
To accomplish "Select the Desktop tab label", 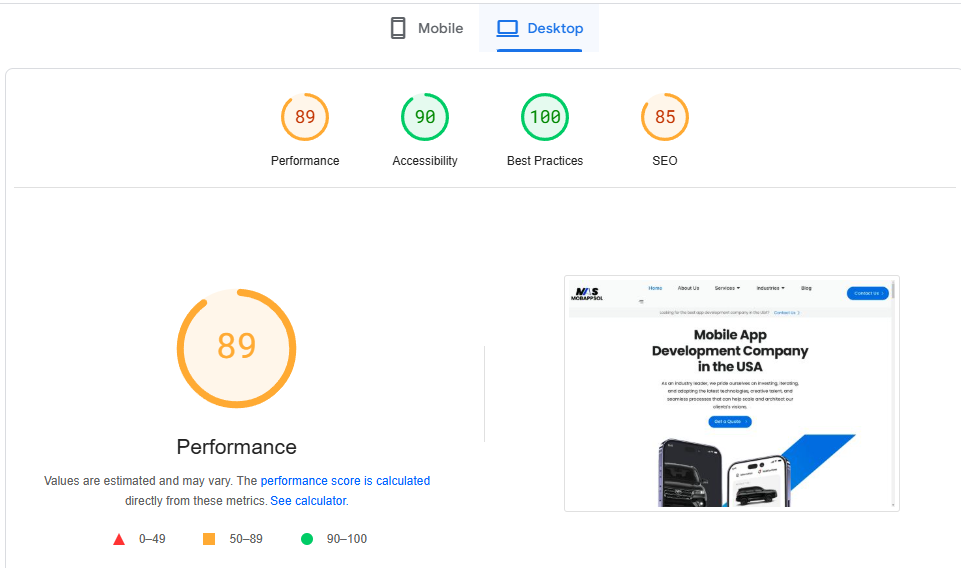I will pyautogui.click(x=555, y=28).
